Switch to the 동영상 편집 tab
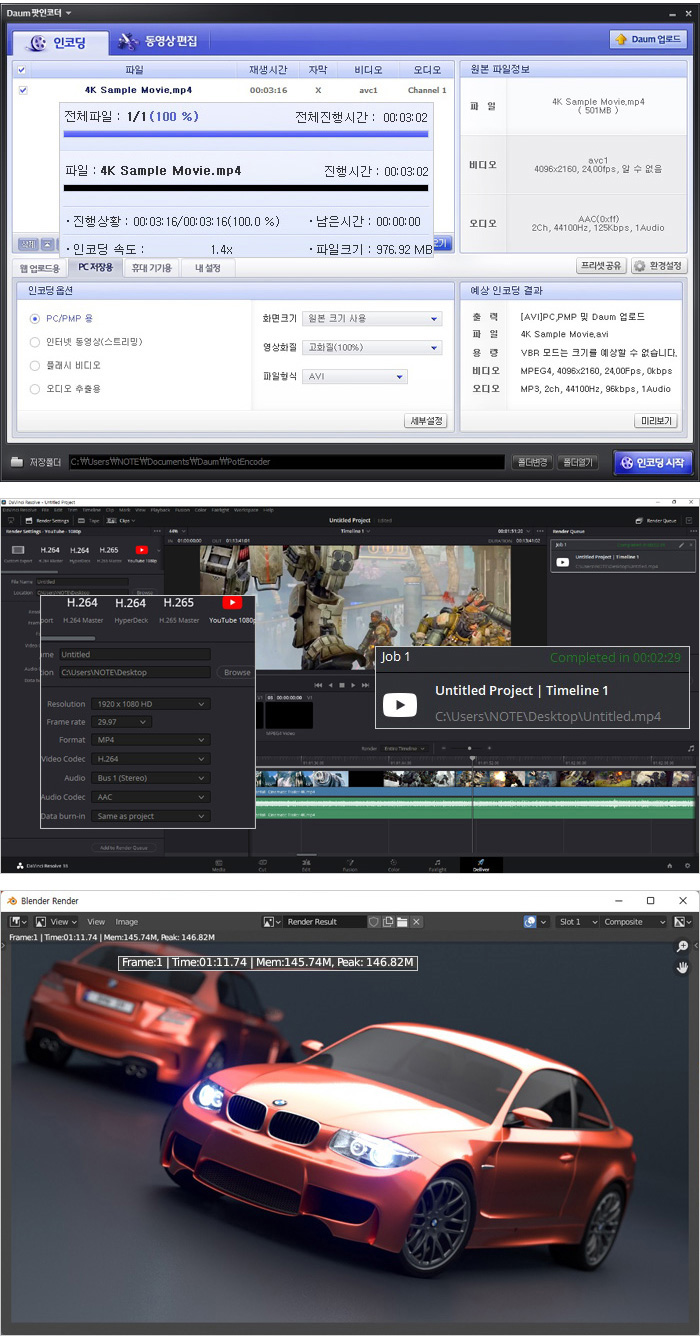 click(158, 41)
